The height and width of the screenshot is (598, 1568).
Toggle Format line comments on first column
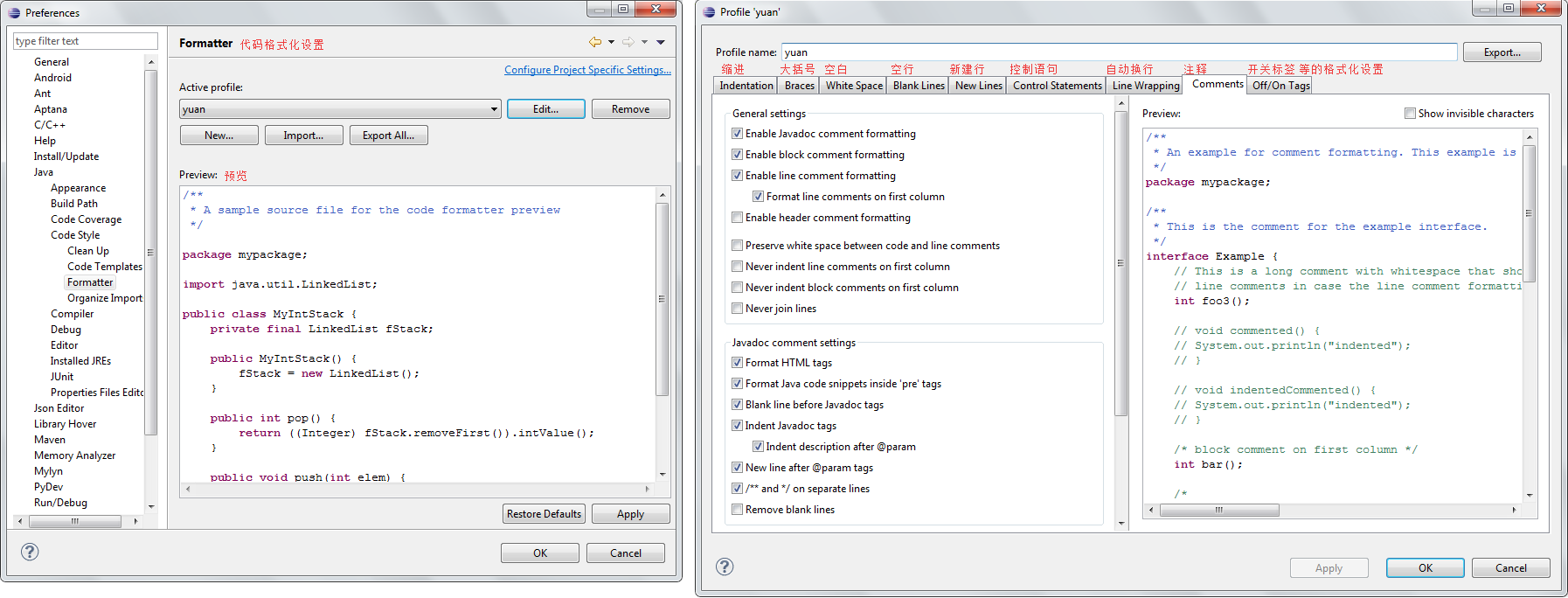(x=759, y=197)
